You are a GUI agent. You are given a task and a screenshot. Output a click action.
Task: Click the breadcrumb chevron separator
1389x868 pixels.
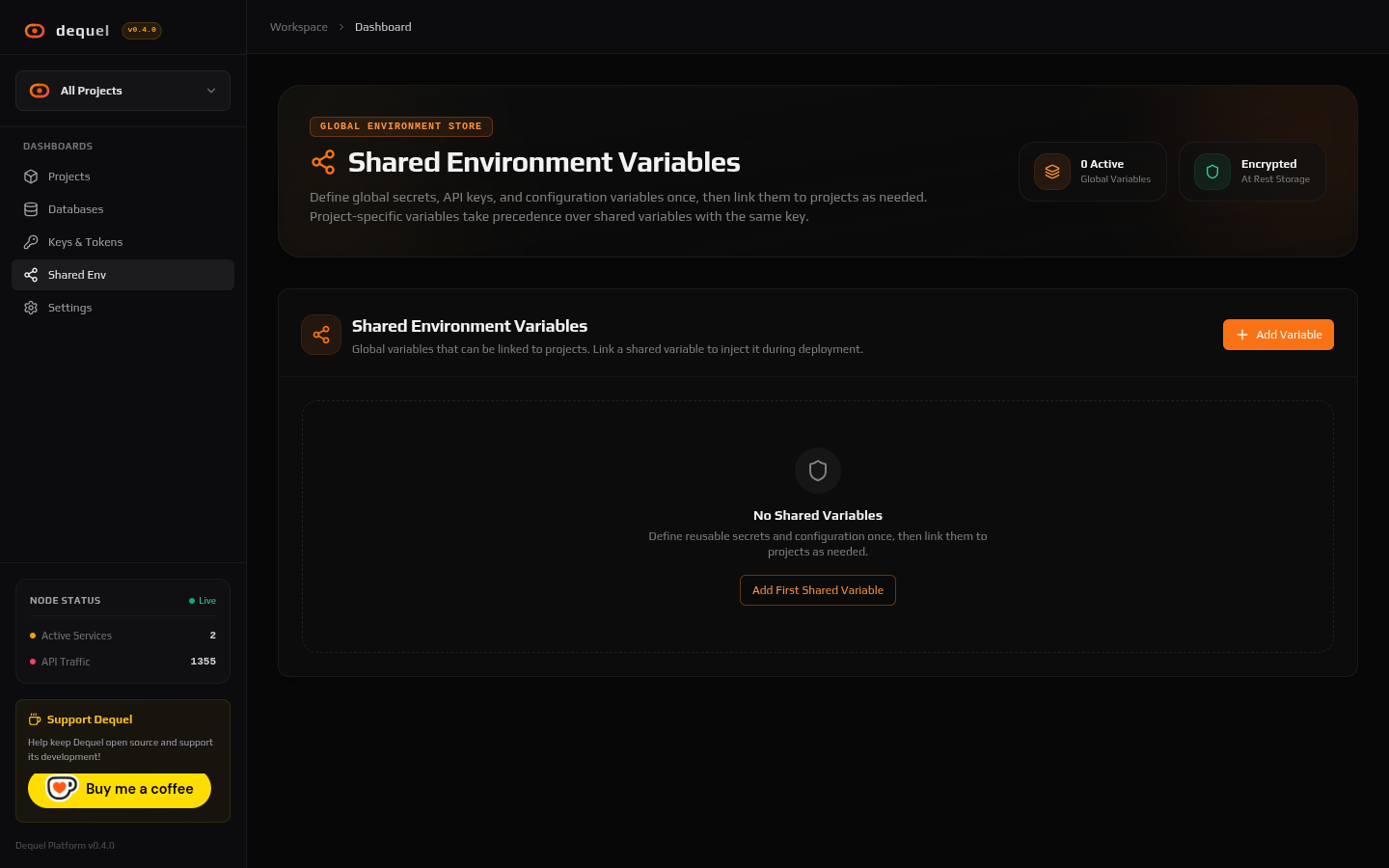341,27
